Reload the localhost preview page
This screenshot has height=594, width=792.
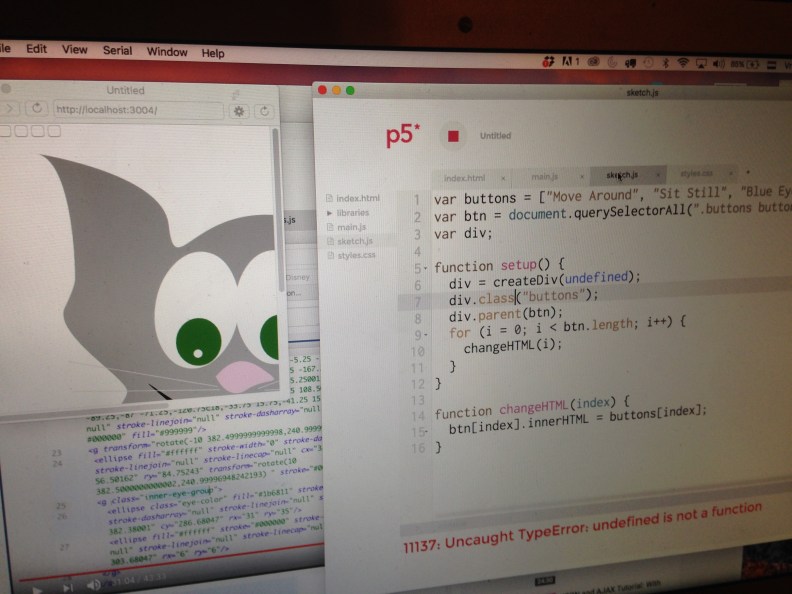37,108
